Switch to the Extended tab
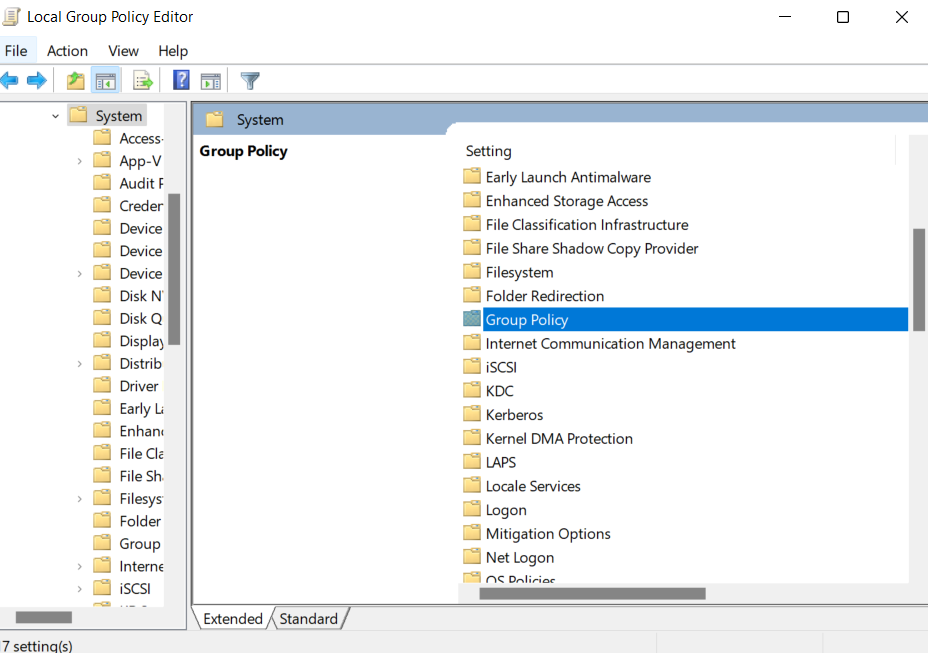 (x=232, y=618)
